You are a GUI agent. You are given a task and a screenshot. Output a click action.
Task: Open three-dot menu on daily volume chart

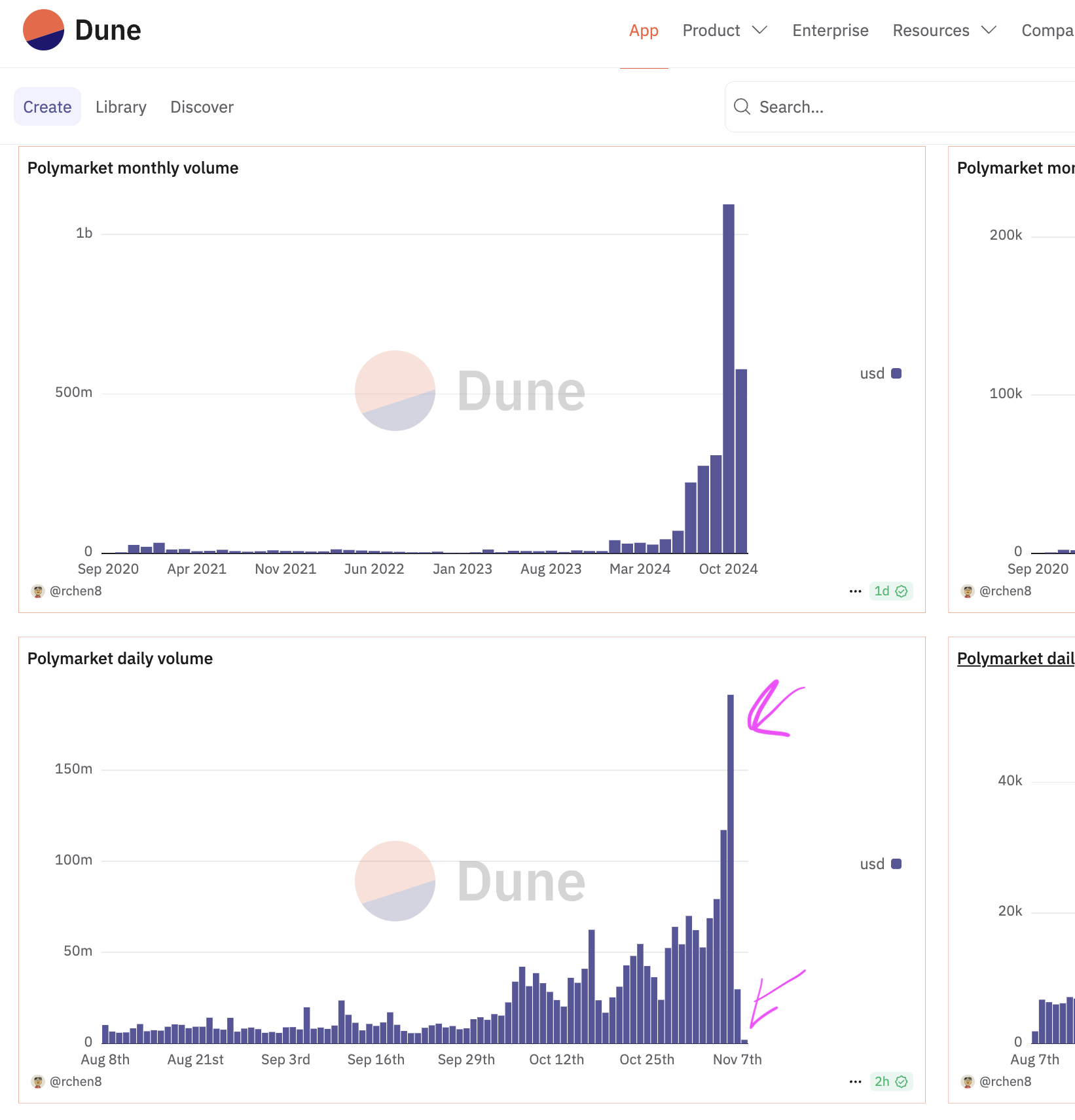click(x=855, y=1082)
